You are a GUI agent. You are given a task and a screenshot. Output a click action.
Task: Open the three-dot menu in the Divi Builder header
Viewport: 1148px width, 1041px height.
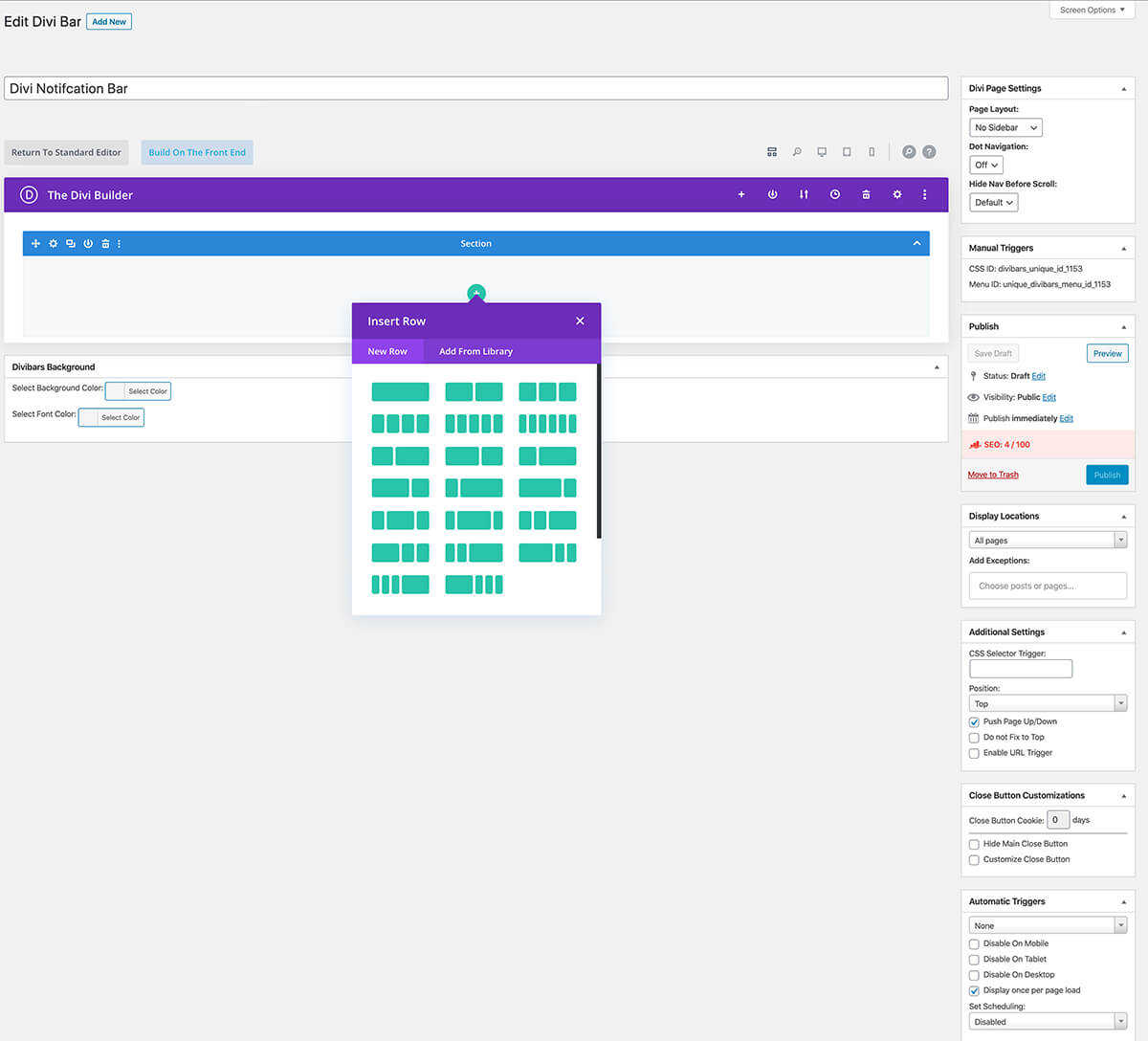pos(925,194)
